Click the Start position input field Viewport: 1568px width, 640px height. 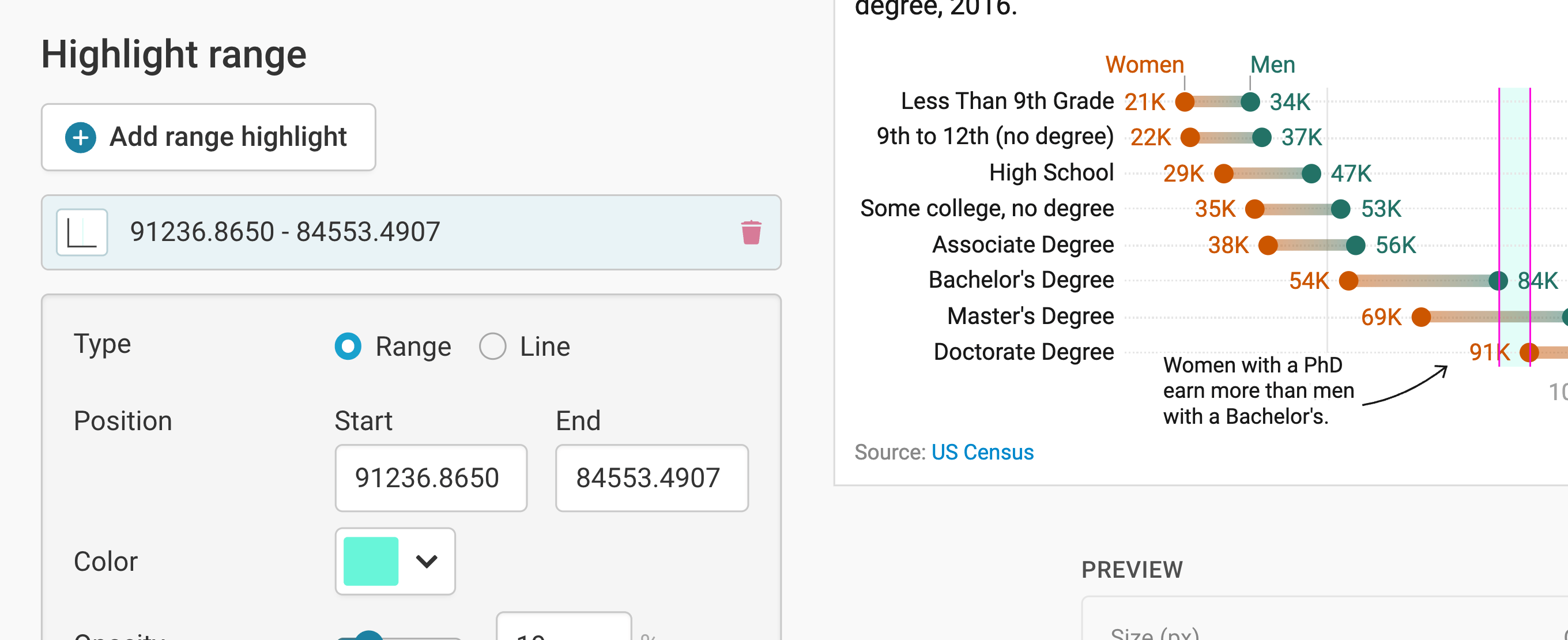431,477
